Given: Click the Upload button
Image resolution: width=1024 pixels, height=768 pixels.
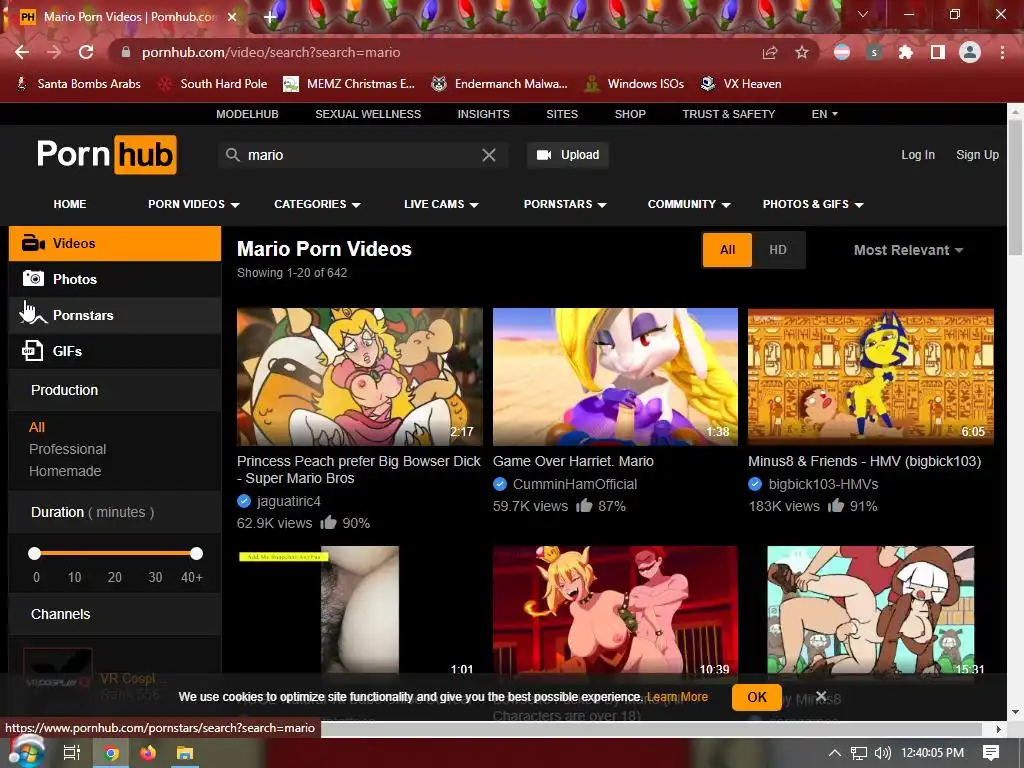Looking at the screenshot, I should (568, 155).
